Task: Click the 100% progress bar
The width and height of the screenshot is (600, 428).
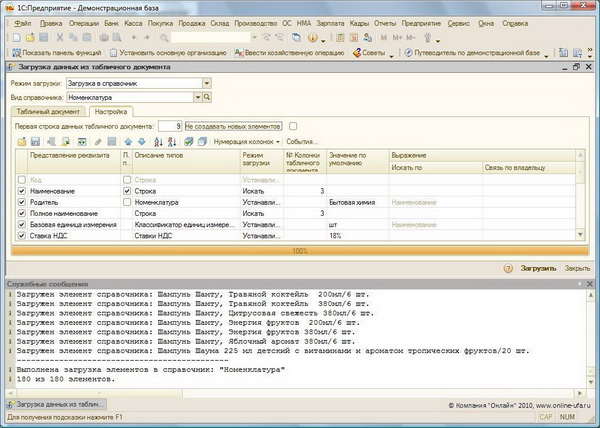Action: coord(300,251)
